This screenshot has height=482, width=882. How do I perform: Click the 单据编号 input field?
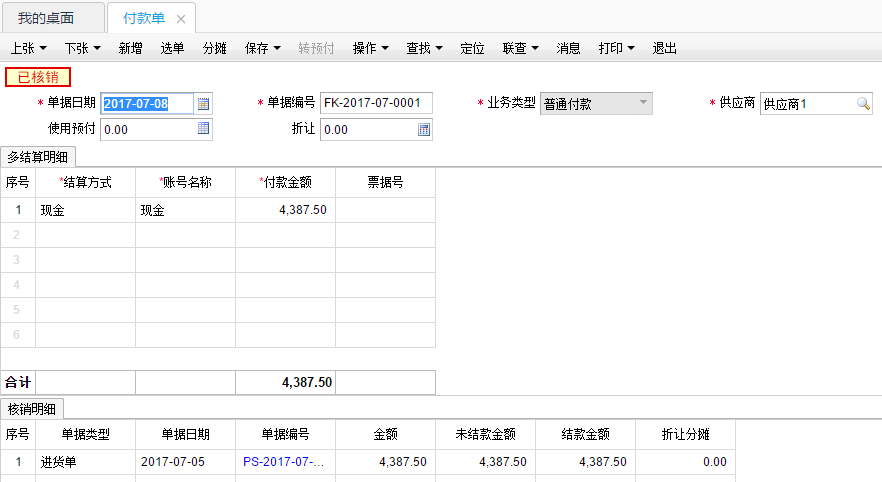(376, 103)
